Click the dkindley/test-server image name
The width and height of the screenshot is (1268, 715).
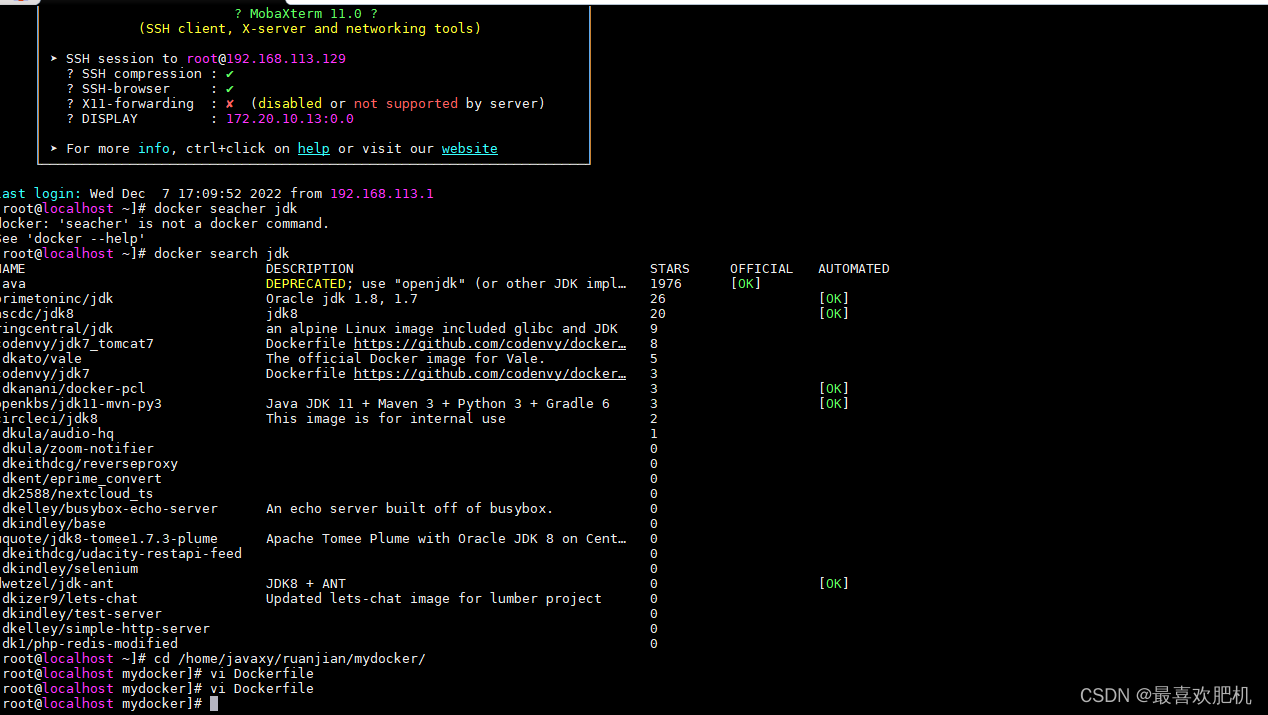(x=81, y=613)
